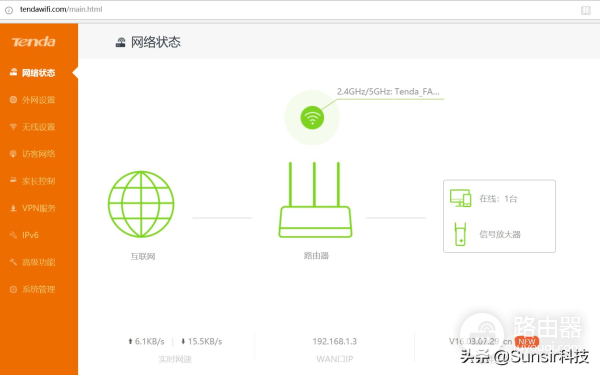Click the reader icon in the address bar
This screenshot has height=375, width=600.
(x=586, y=10)
